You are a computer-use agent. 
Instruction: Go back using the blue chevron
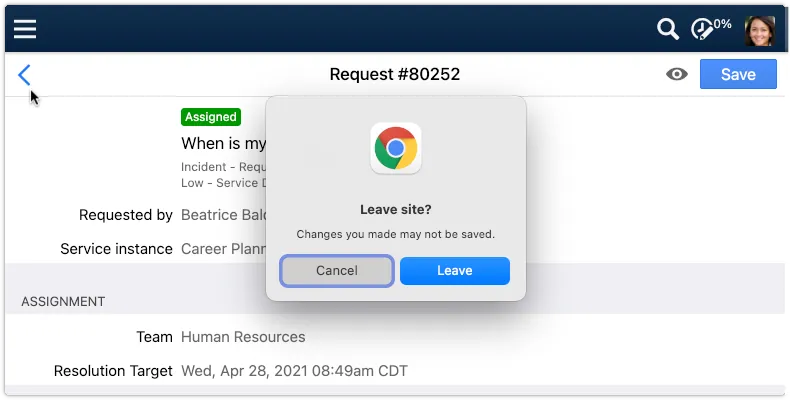point(24,75)
